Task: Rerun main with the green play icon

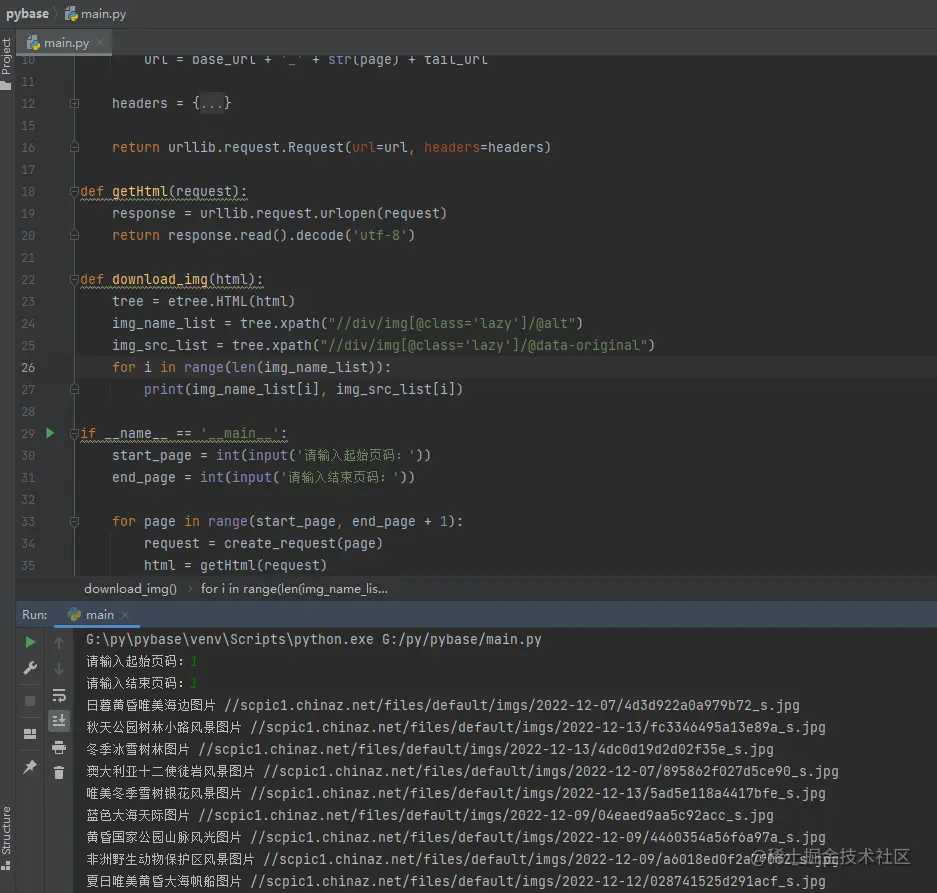Action: (30, 643)
